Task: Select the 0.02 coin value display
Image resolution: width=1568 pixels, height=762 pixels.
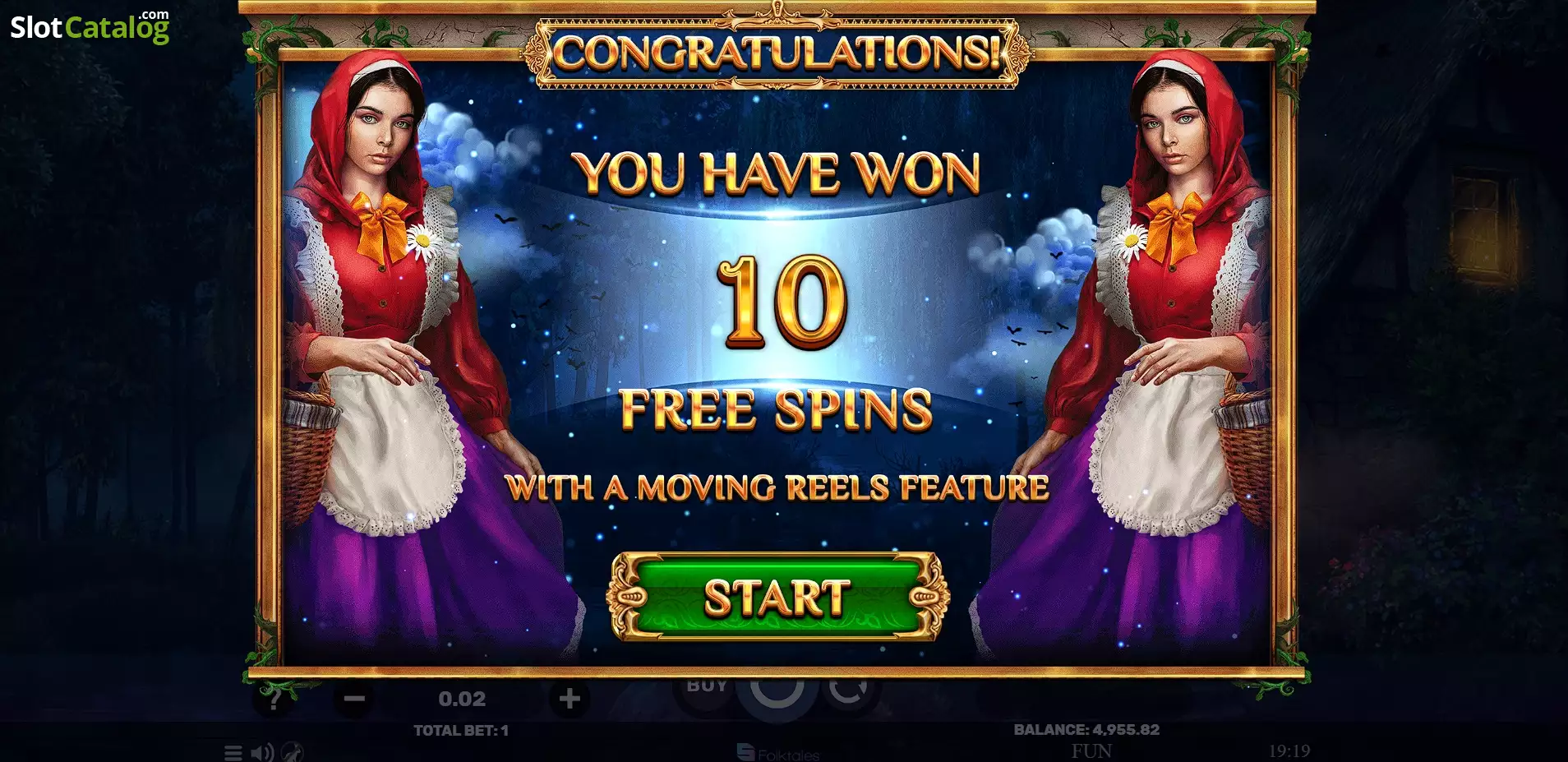Action: 462,699
